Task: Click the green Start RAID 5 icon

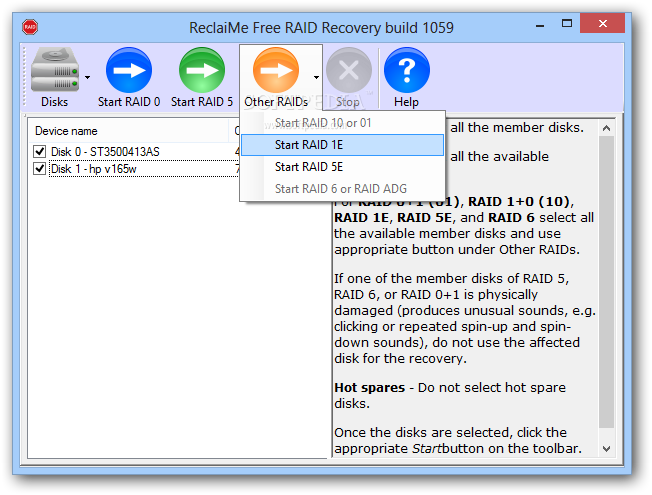Action: 202,70
